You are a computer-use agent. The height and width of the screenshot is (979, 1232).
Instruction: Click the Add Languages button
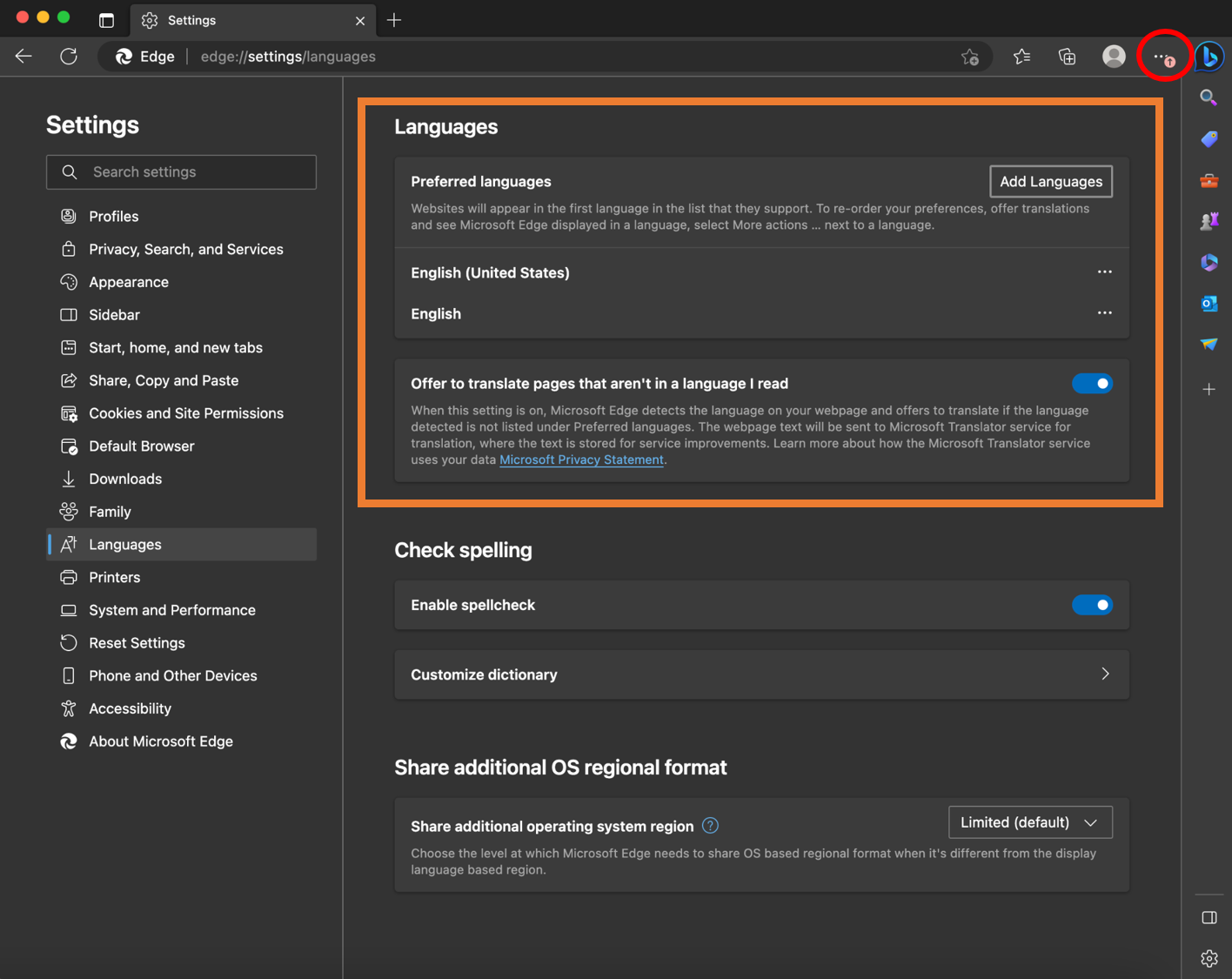pos(1051,182)
